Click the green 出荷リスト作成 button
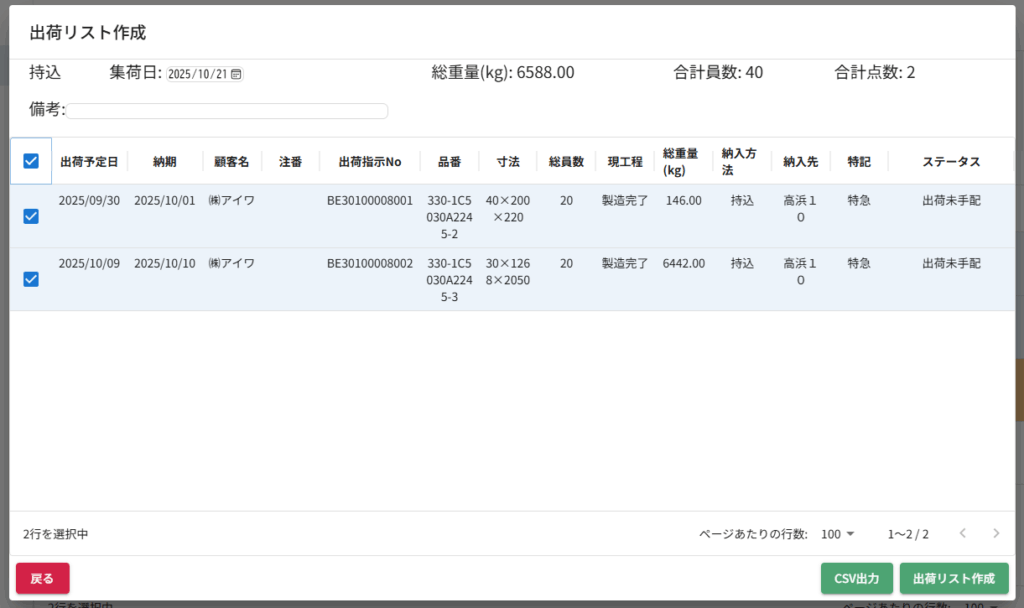 tap(953, 579)
